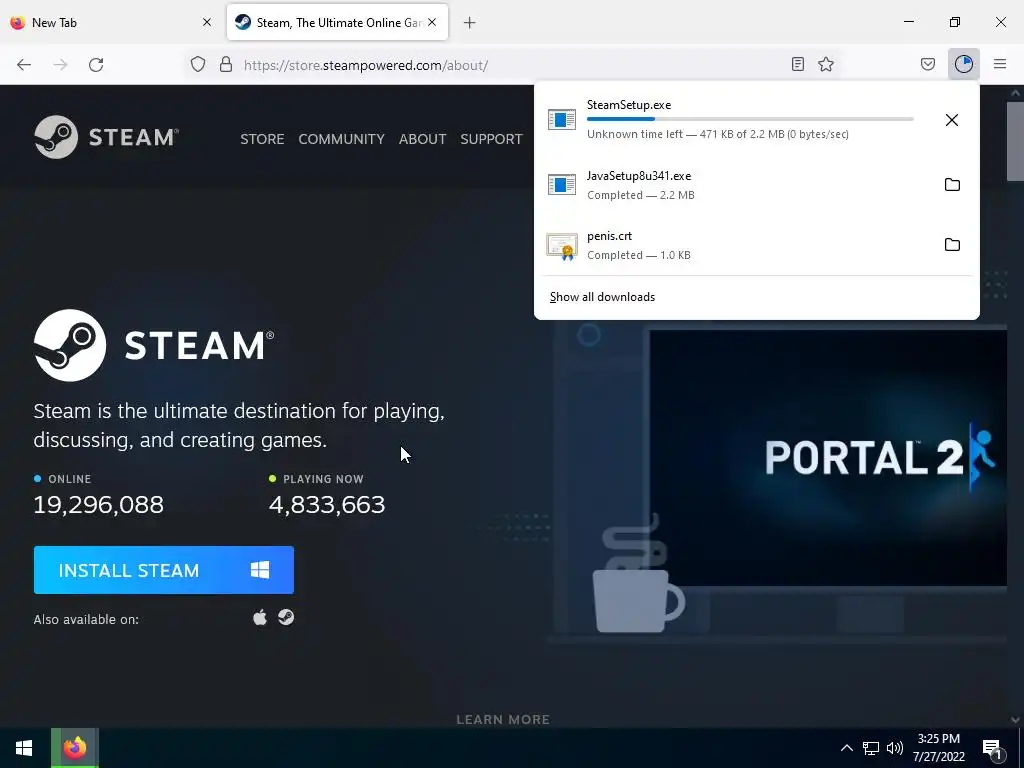Bookmark this page with the star icon
The image size is (1024, 768).
pos(826,64)
